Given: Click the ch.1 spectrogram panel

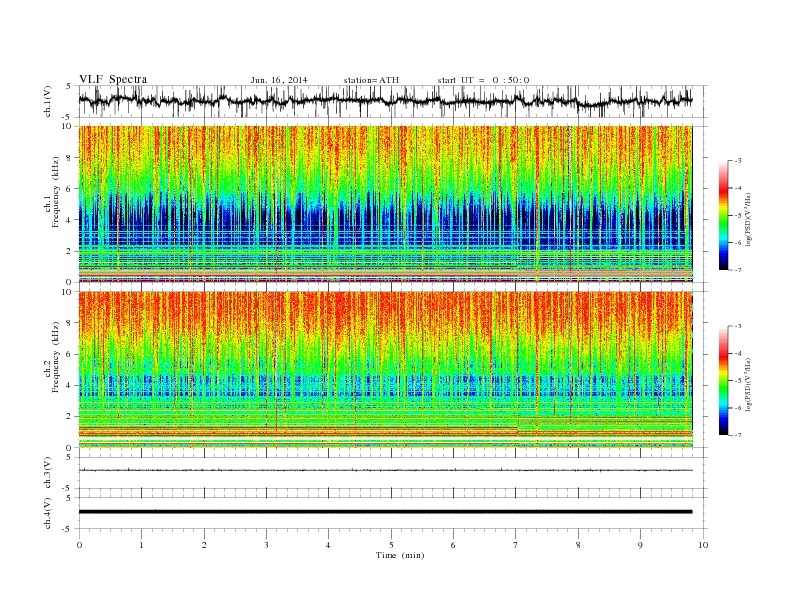Looking at the screenshot, I should (385, 204).
